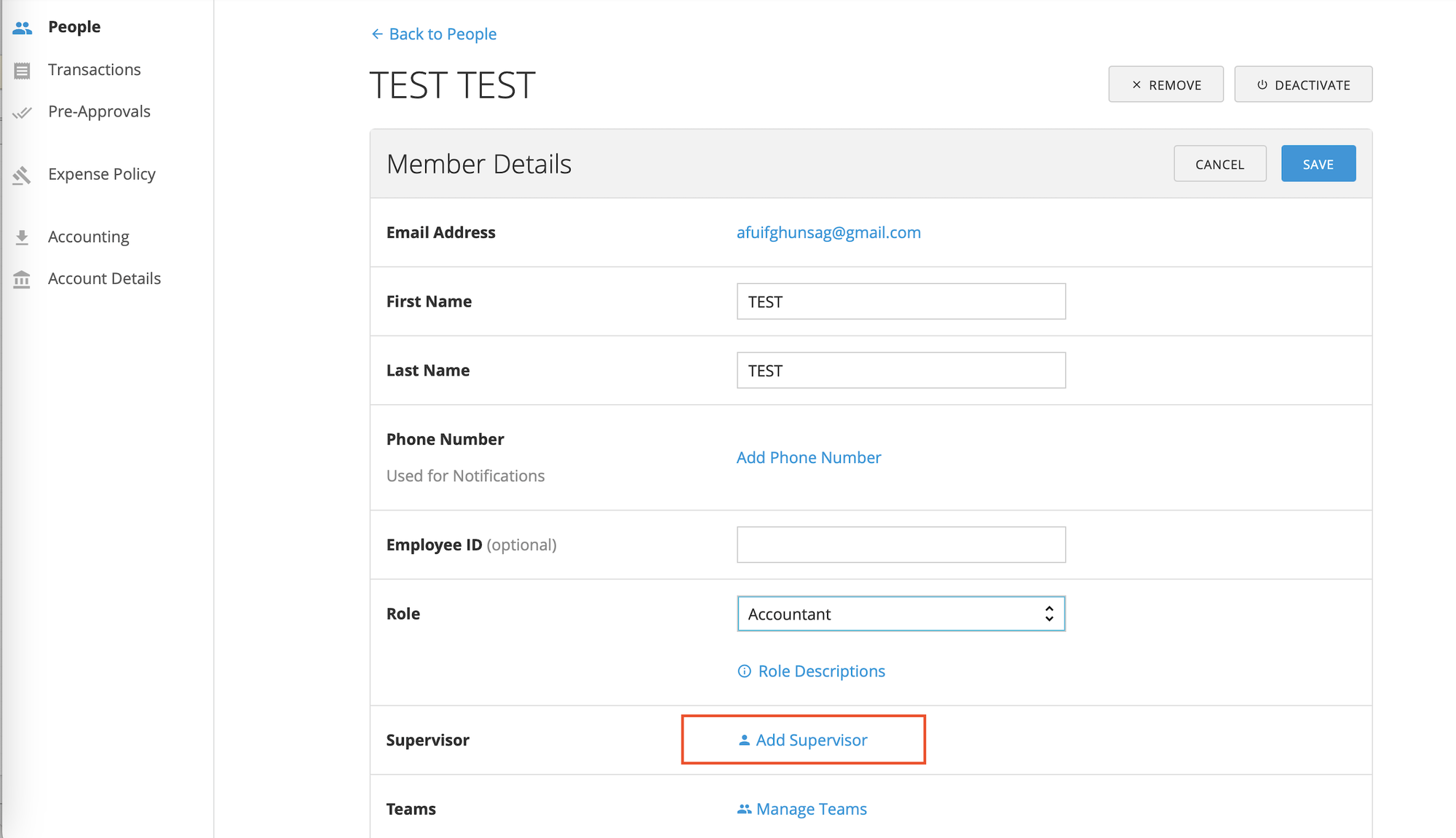
Task: Click the Account Details bank icon
Action: click(22, 278)
